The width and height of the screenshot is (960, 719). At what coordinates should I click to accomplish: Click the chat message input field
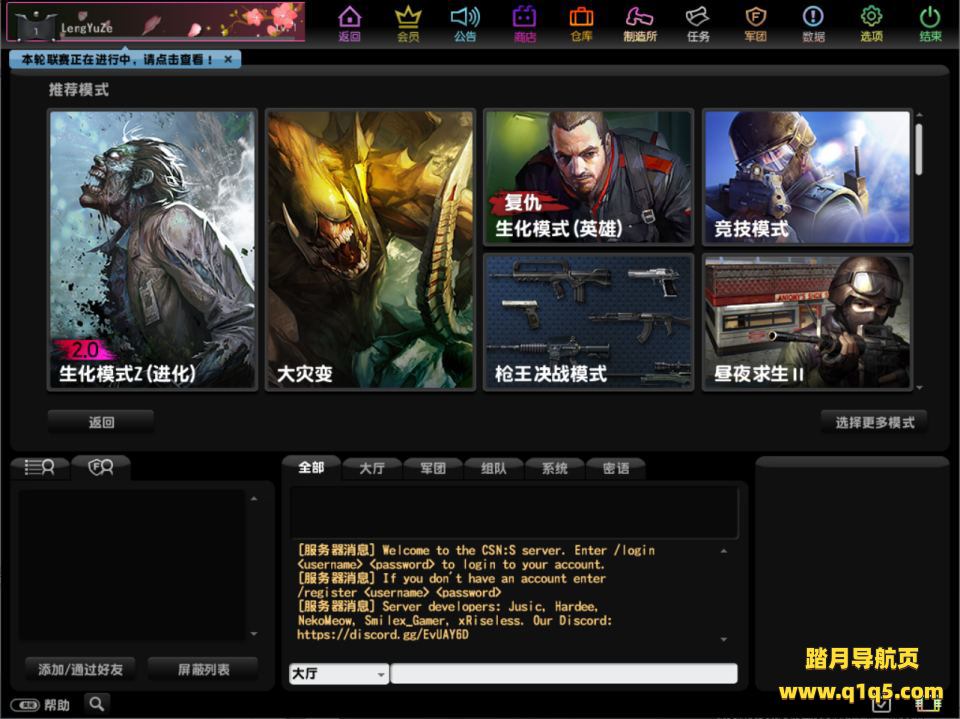pyautogui.click(x=563, y=674)
